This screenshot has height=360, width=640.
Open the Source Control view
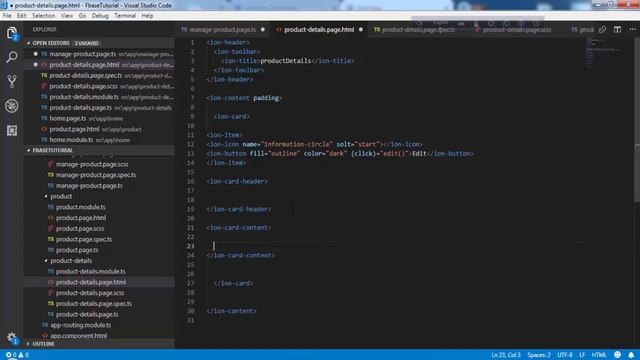(x=12, y=81)
